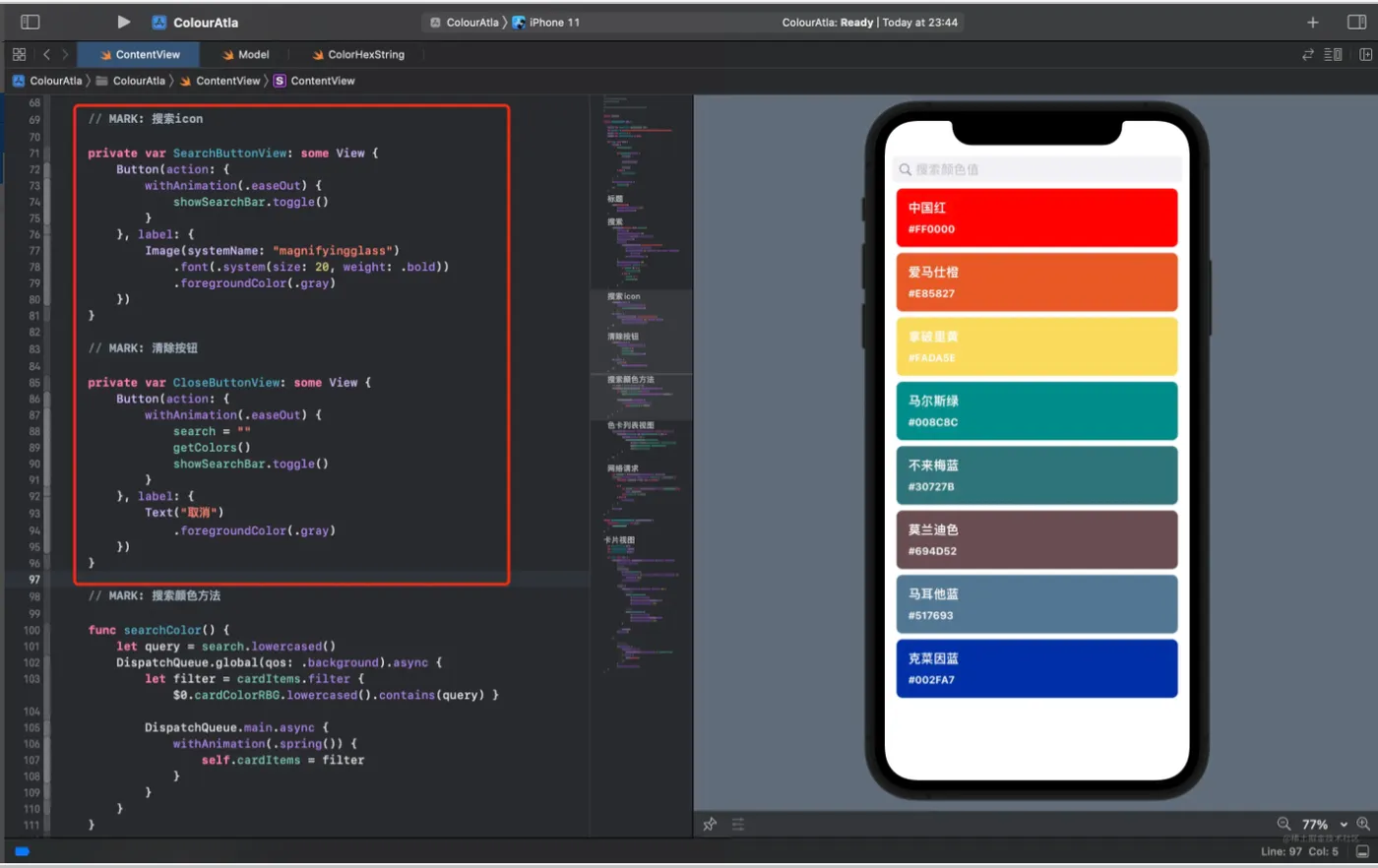Open preview settings sliders icon
Viewport: 1378px width, 868px height.
click(x=738, y=824)
